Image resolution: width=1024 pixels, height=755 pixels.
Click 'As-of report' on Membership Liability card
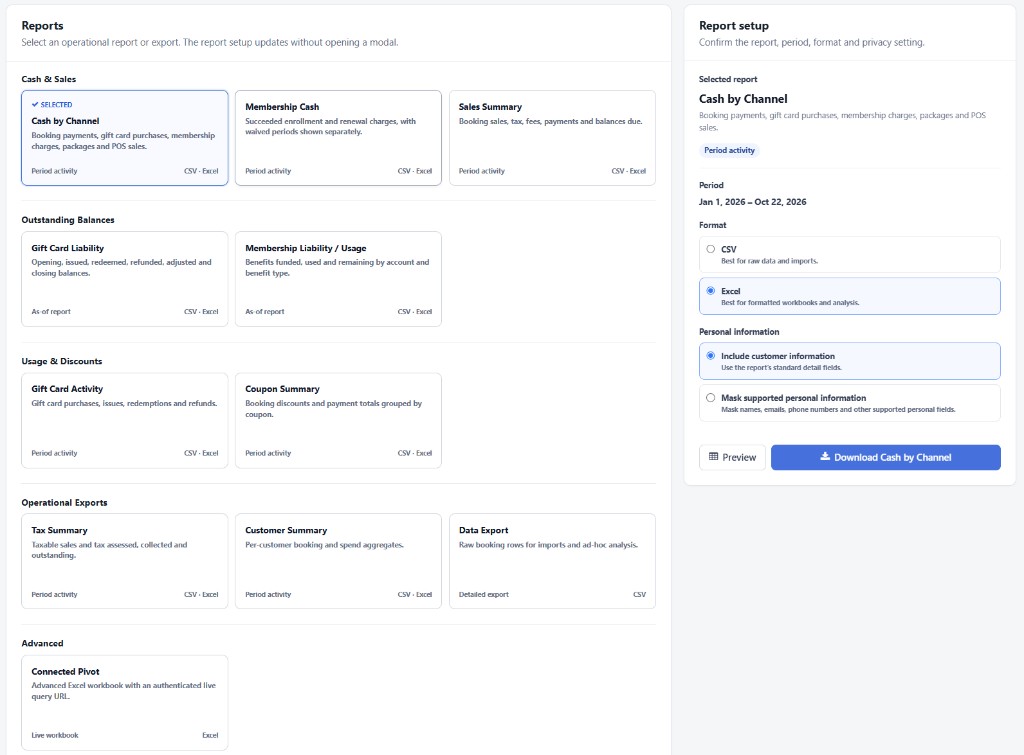[264, 312]
